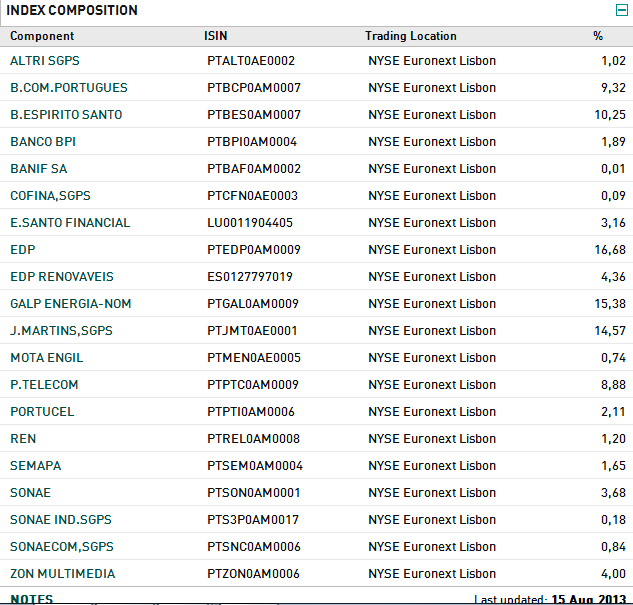Click the 4,36 weight for EDP RENOVAVEIS
The width and height of the screenshot is (633, 605).
613,277
